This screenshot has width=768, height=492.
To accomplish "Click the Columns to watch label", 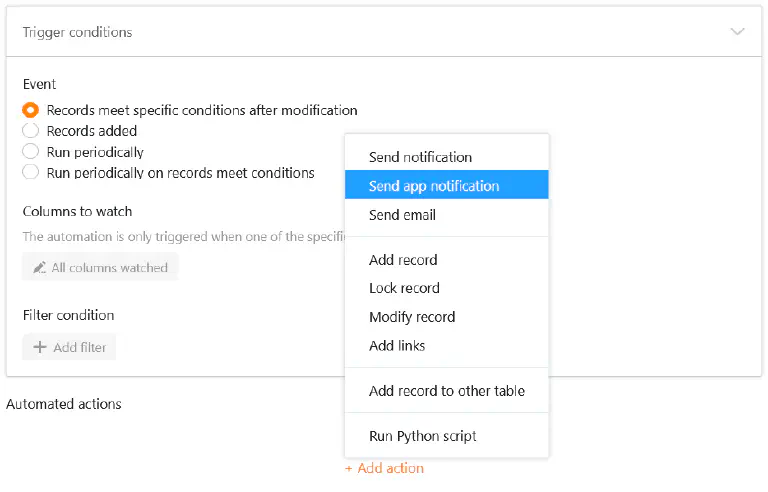I will (77, 212).
